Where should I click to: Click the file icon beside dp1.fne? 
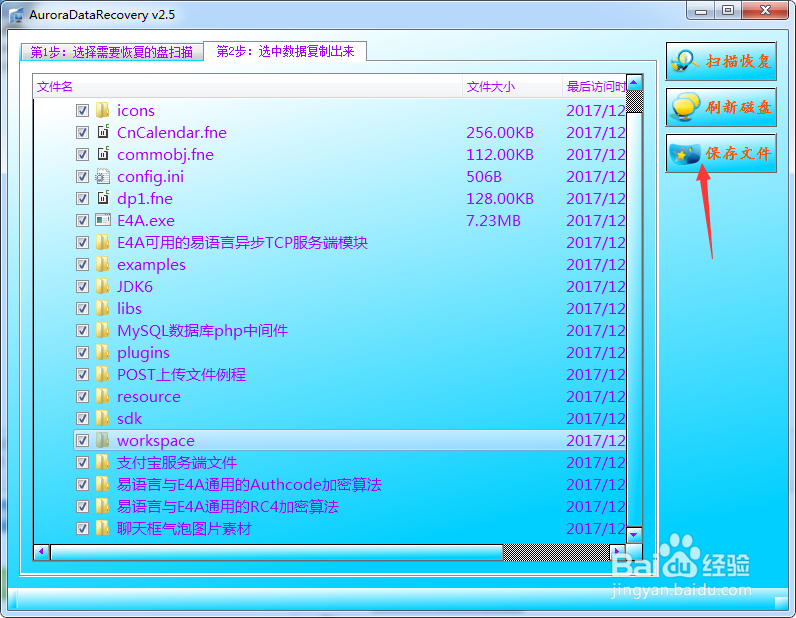pyautogui.click(x=103, y=198)
